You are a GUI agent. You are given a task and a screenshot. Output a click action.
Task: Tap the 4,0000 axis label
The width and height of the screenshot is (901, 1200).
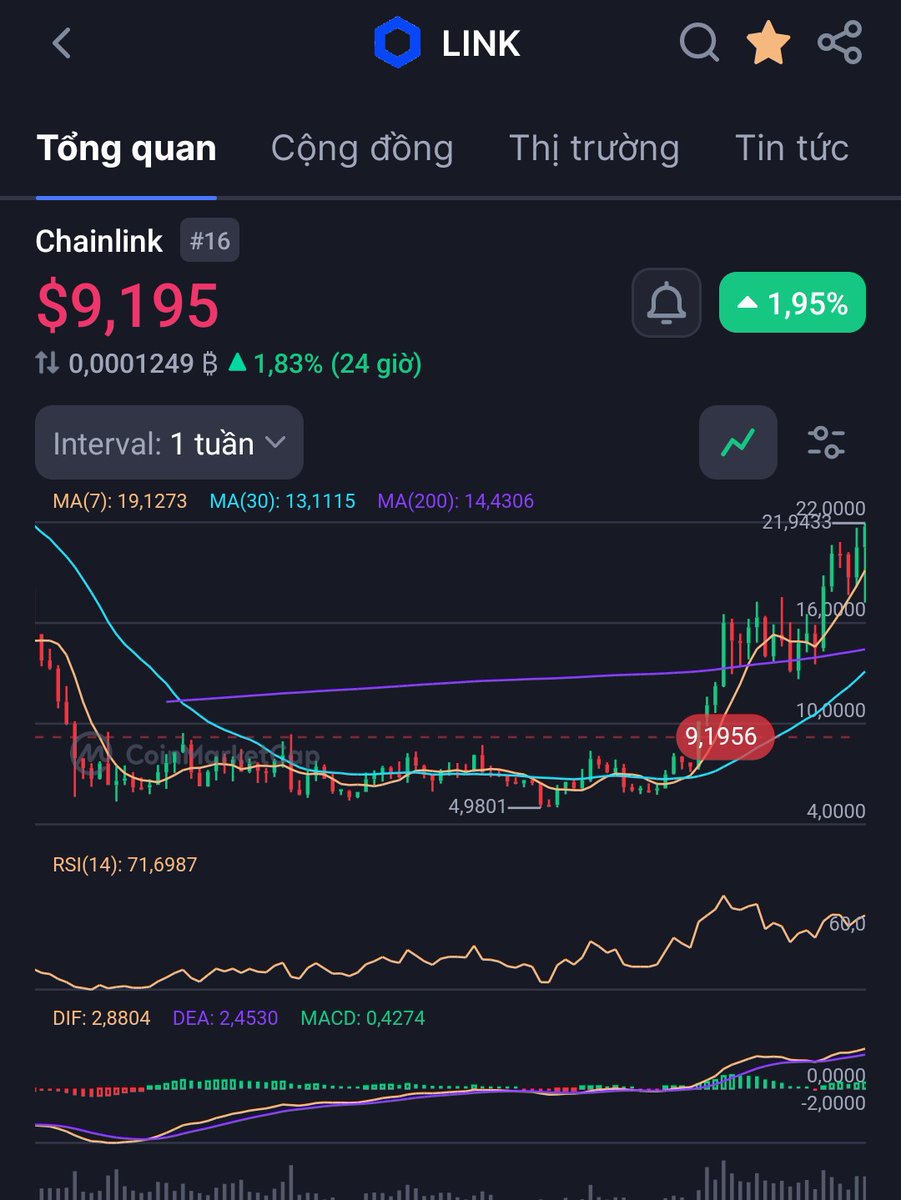coord(836,812)
